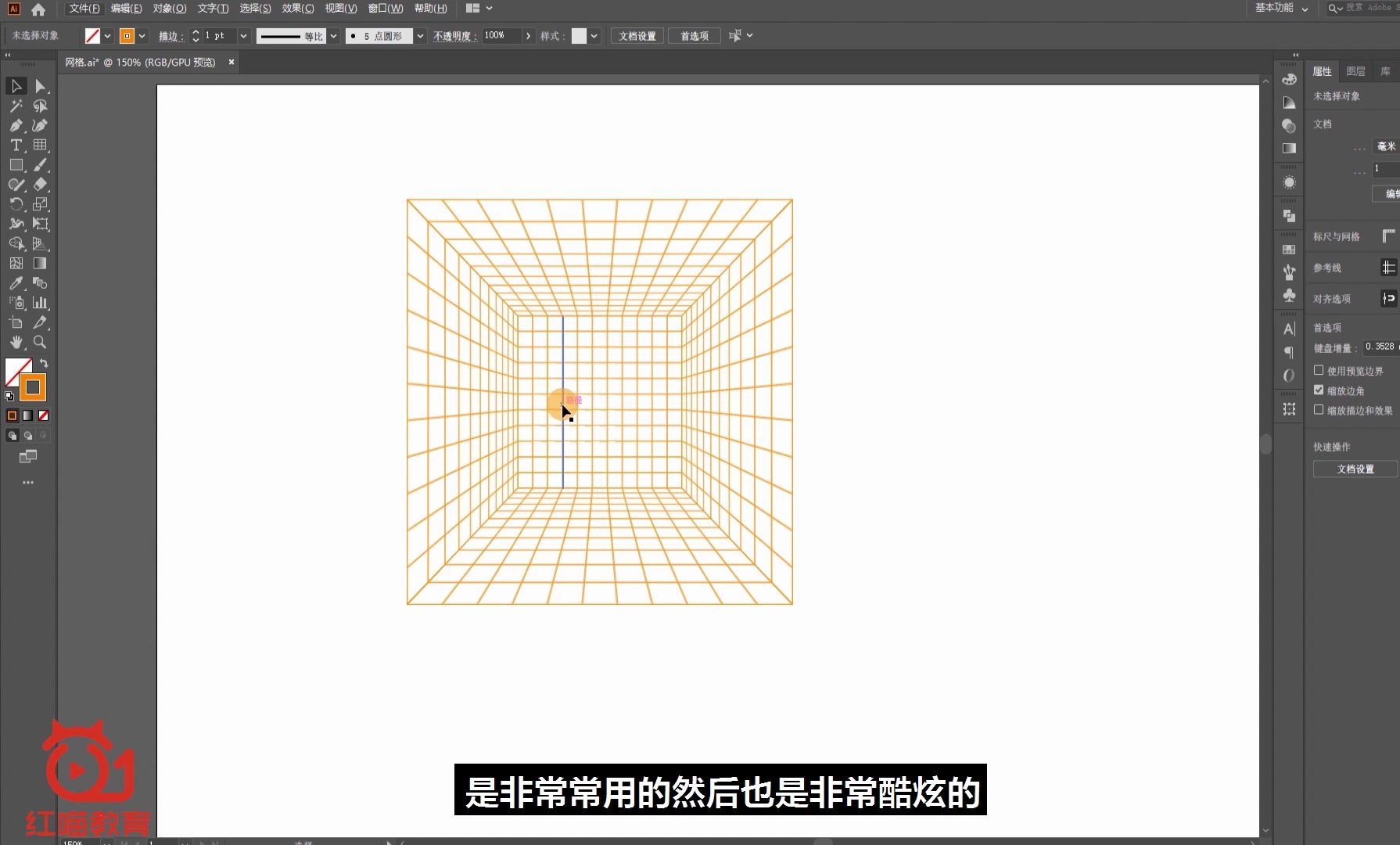Viewport: 1400px width, 845px height.
Task: Click 首选项 button in control bar
Action: tap(695, 36)
